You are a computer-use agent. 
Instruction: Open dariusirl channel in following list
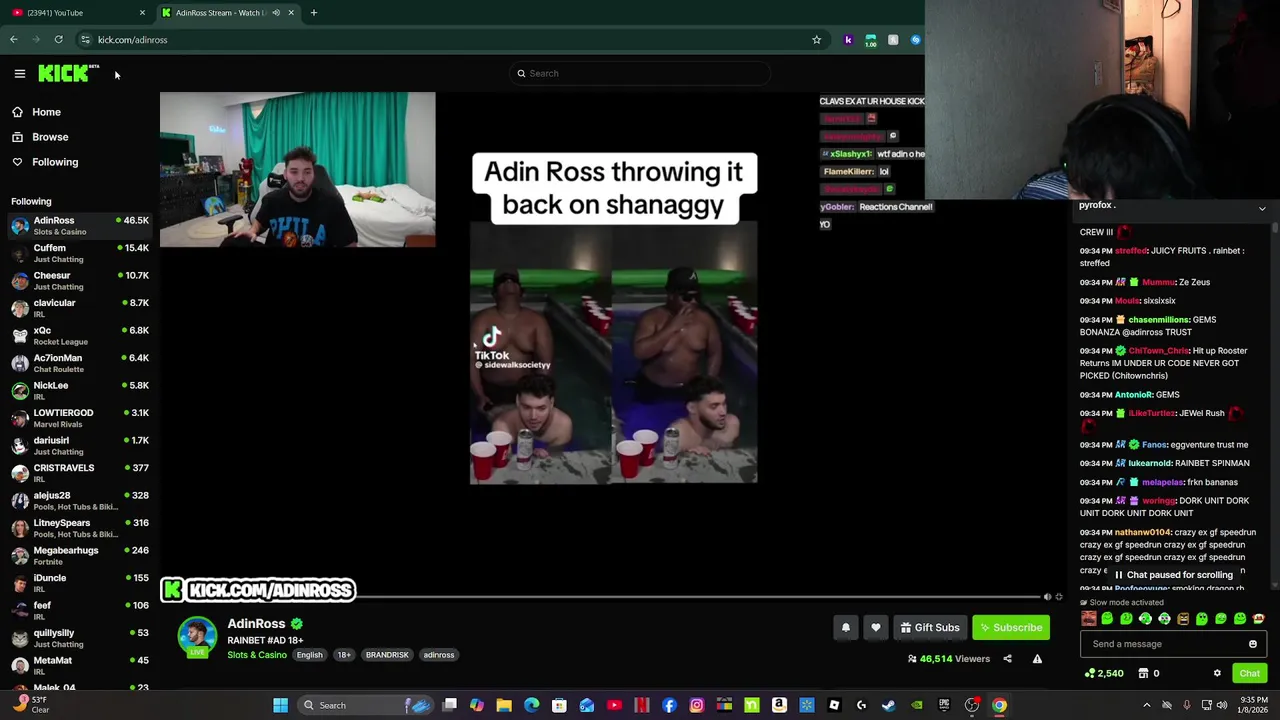click(80, 445)
